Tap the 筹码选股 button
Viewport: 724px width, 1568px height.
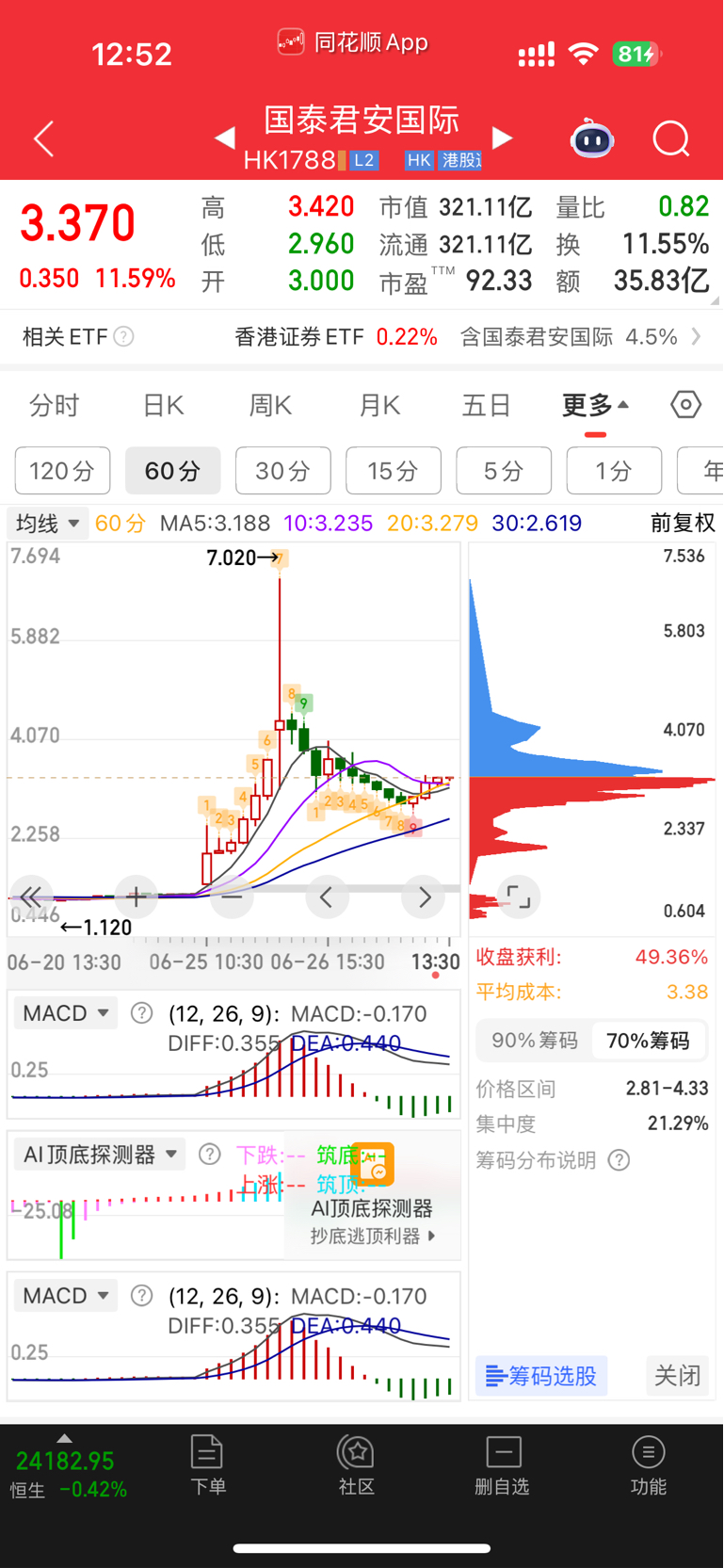pyautogui.click(x=541, y=1376)
